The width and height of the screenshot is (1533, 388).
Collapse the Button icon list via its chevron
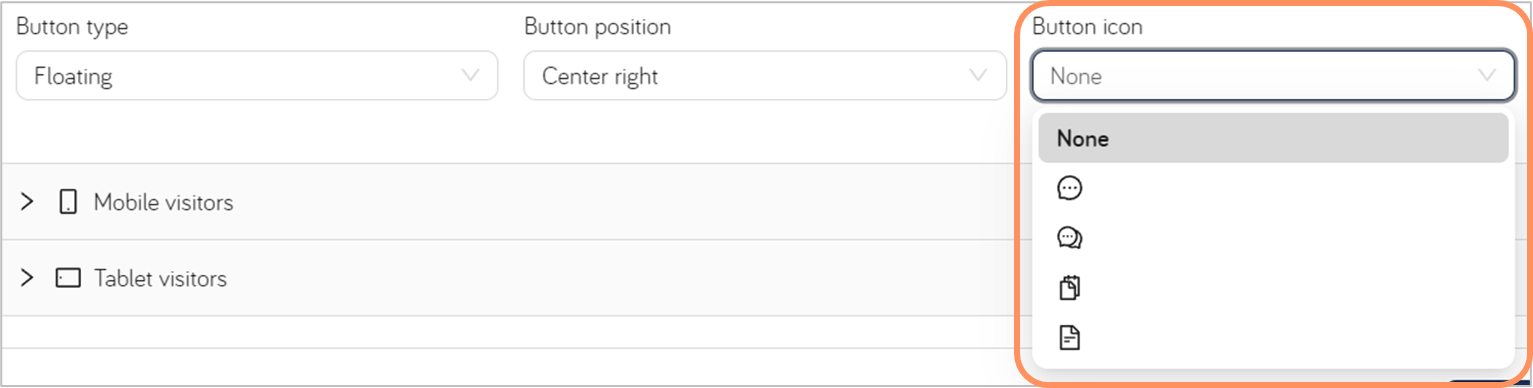pos(1487,76)
